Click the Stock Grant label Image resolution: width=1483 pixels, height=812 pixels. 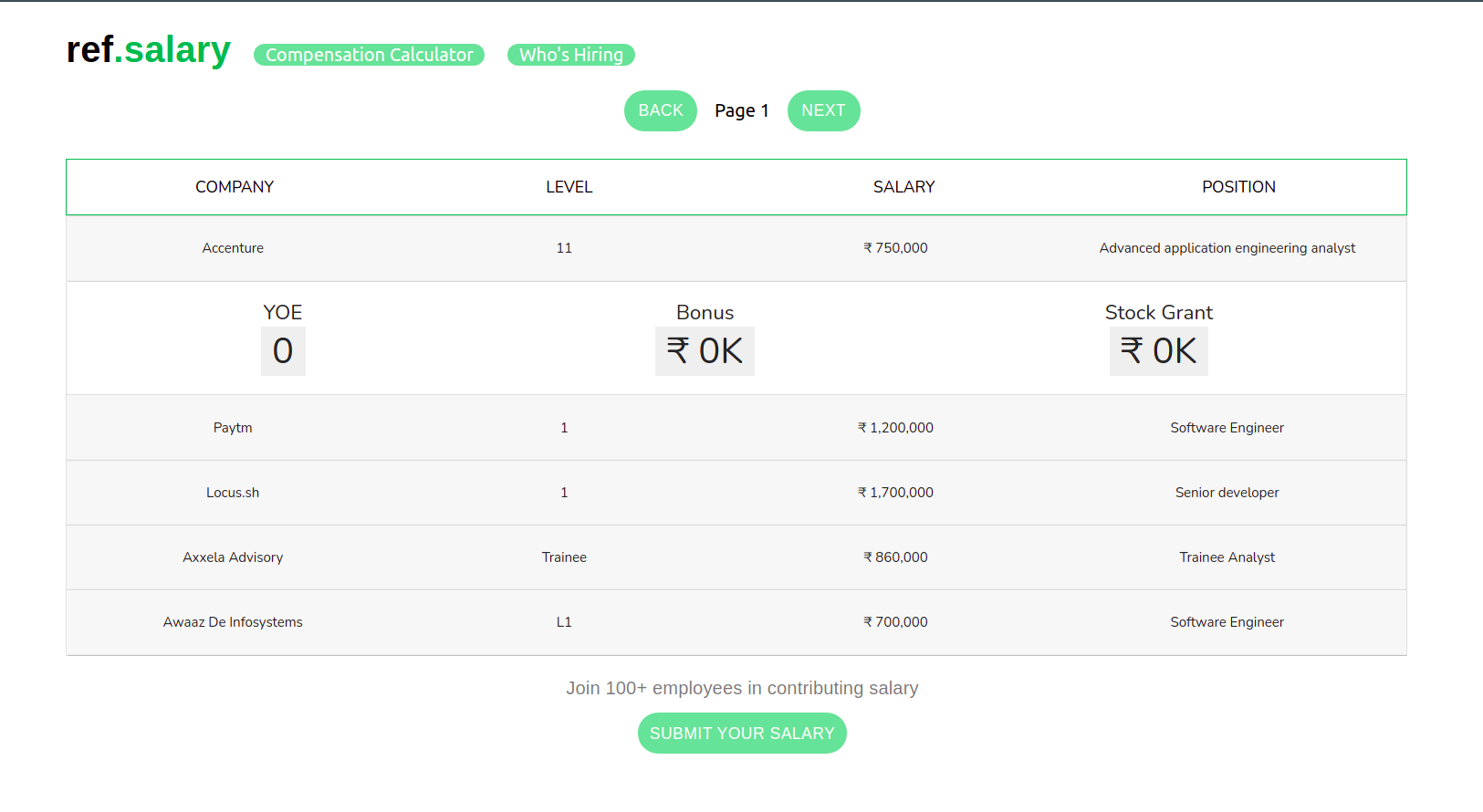coord(1159,312)
